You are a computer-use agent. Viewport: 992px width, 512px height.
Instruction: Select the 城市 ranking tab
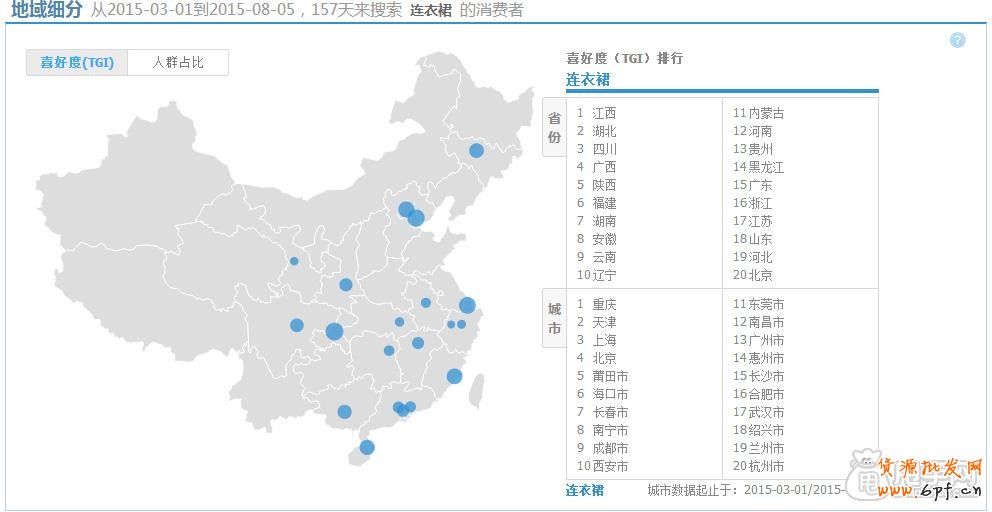click(x=554, y=318)
